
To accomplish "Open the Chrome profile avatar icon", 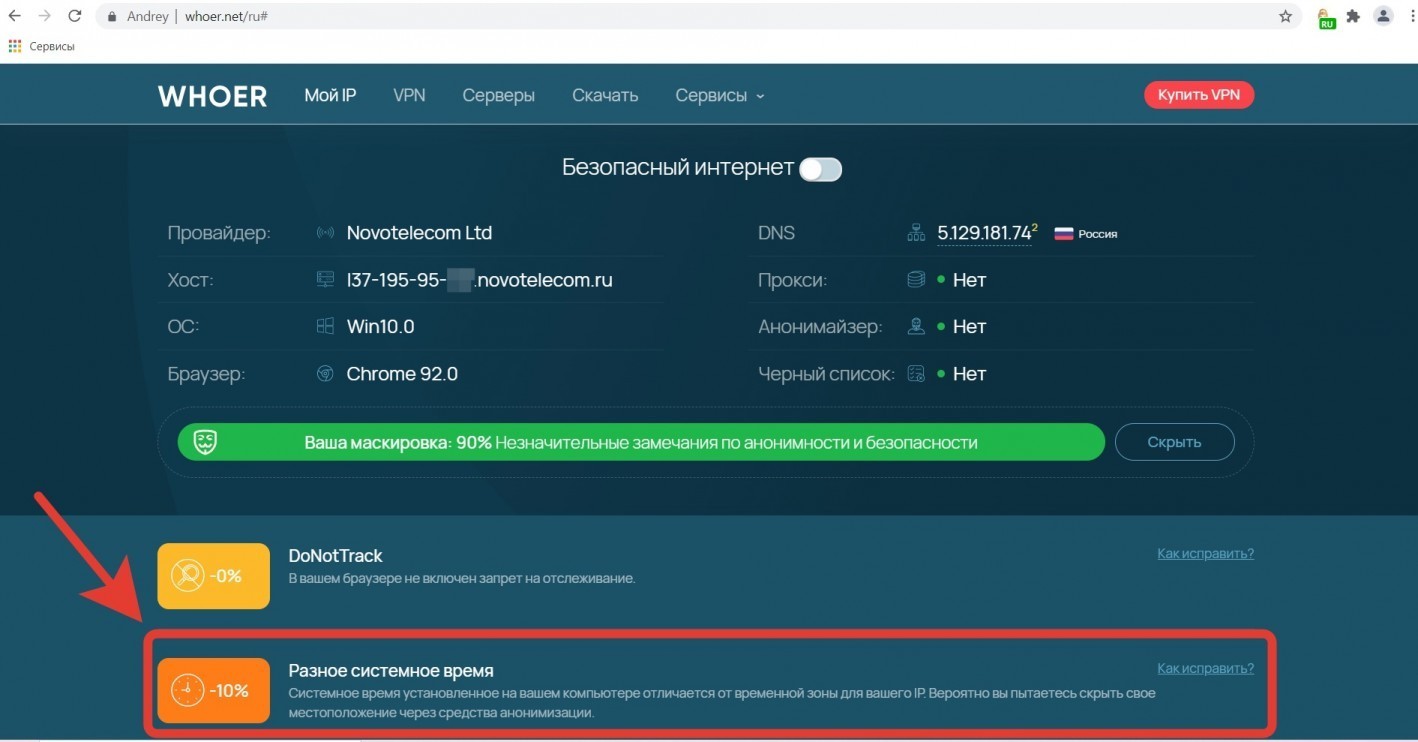I will tap(1383, 16).
